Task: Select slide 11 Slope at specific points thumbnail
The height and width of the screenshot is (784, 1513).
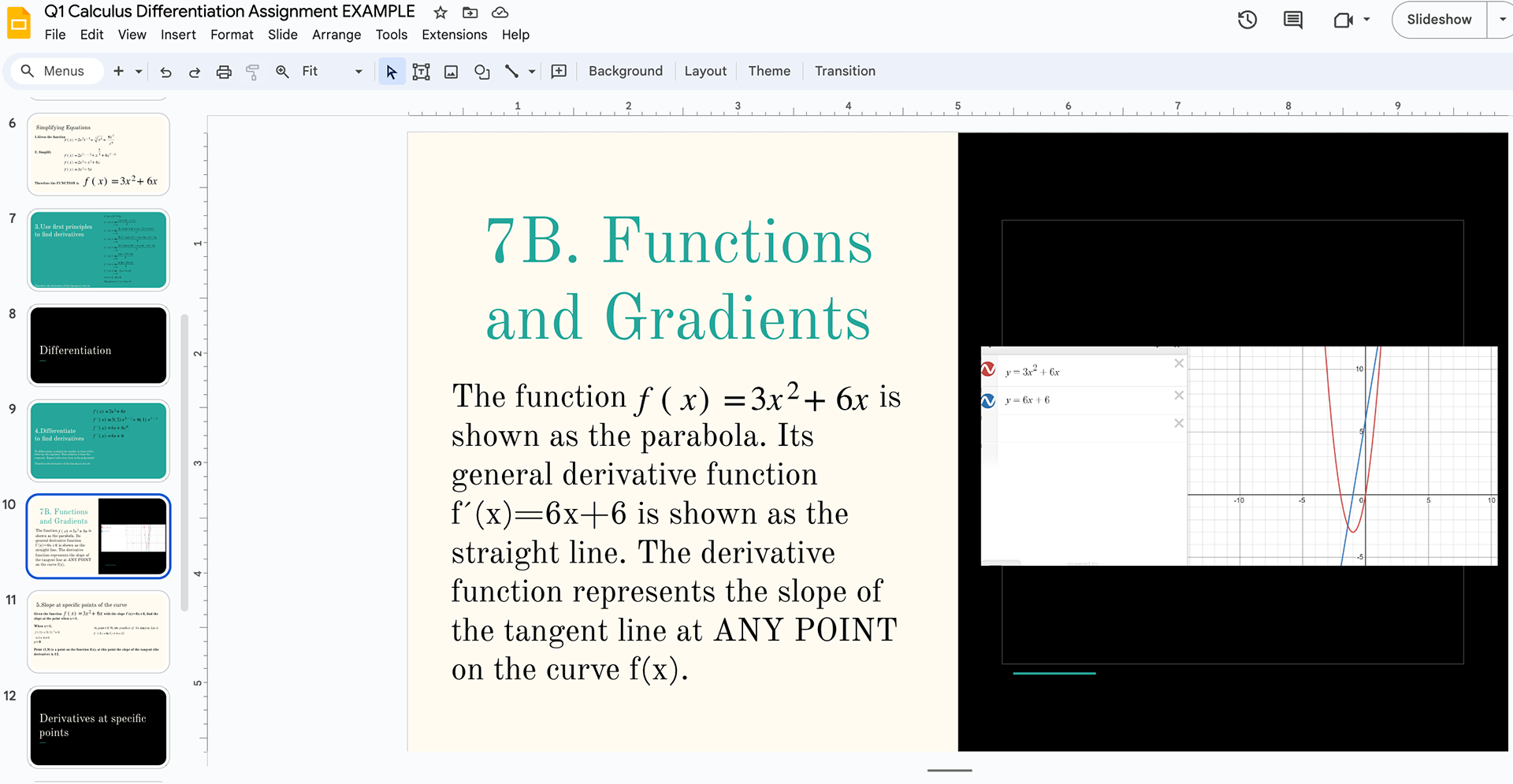Action: click(x=99, y=632)
